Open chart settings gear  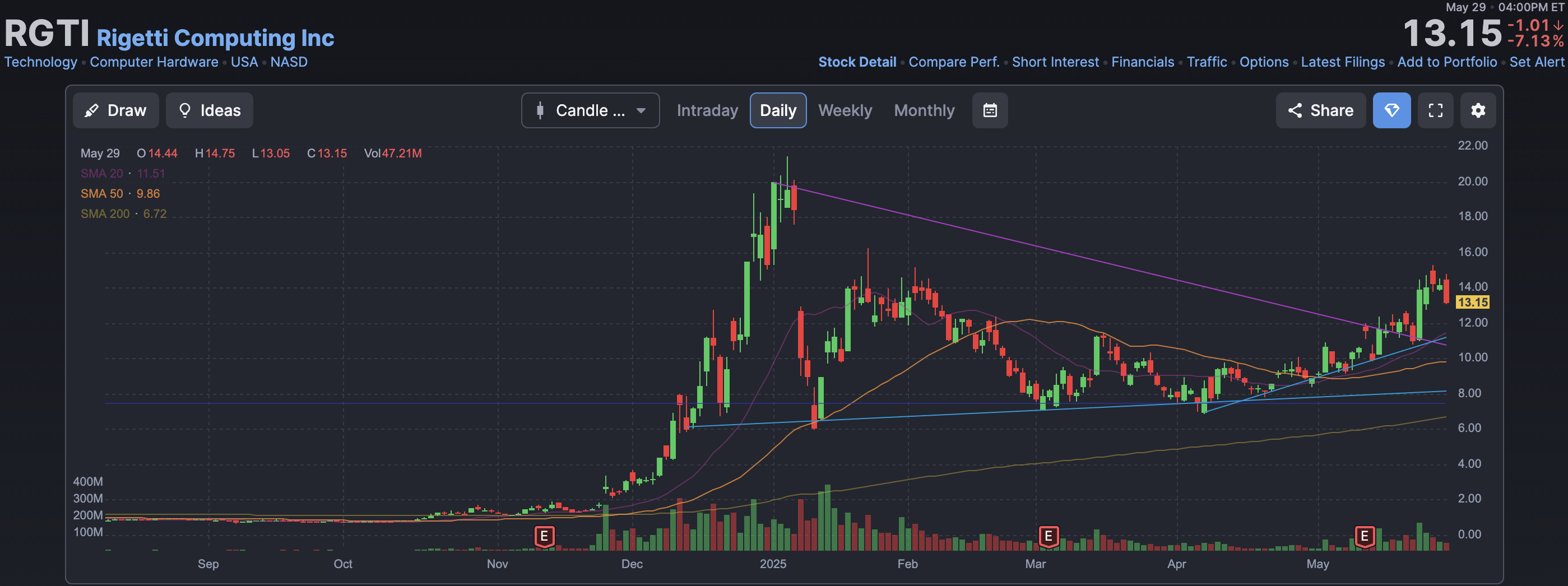coord(1478,110)
